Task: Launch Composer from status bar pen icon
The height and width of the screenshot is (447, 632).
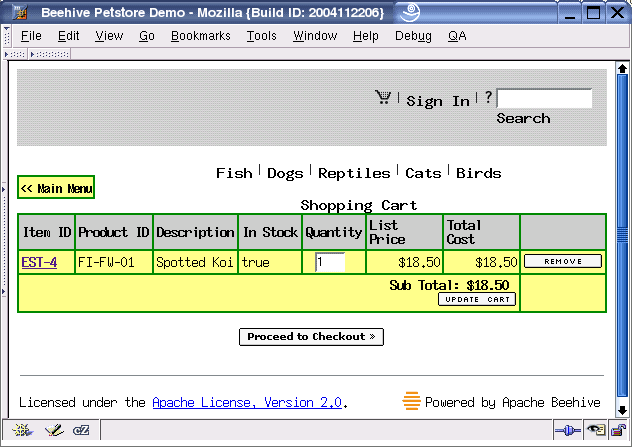Action: coord(54,430)
